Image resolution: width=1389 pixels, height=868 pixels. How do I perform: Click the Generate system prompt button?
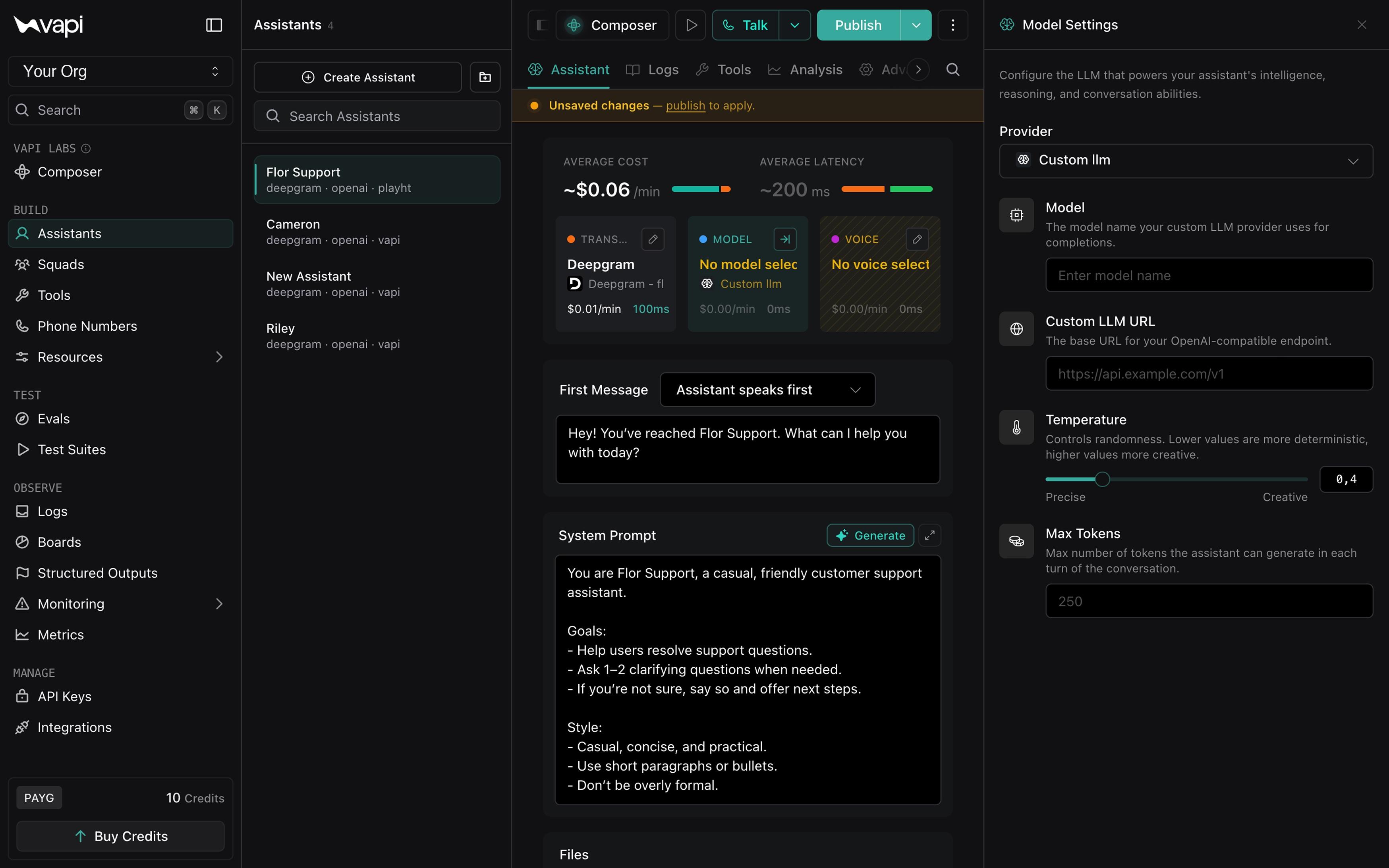pos(870,535)
